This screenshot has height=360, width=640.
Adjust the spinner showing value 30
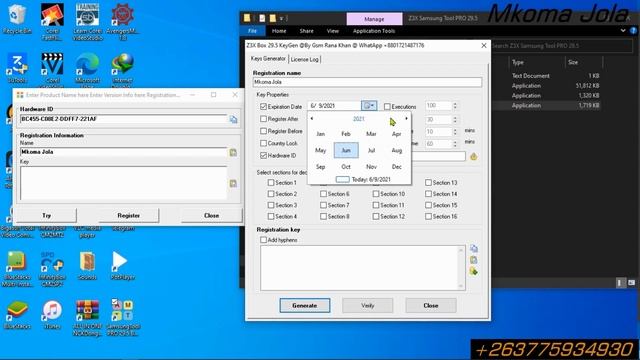(455, 120)
